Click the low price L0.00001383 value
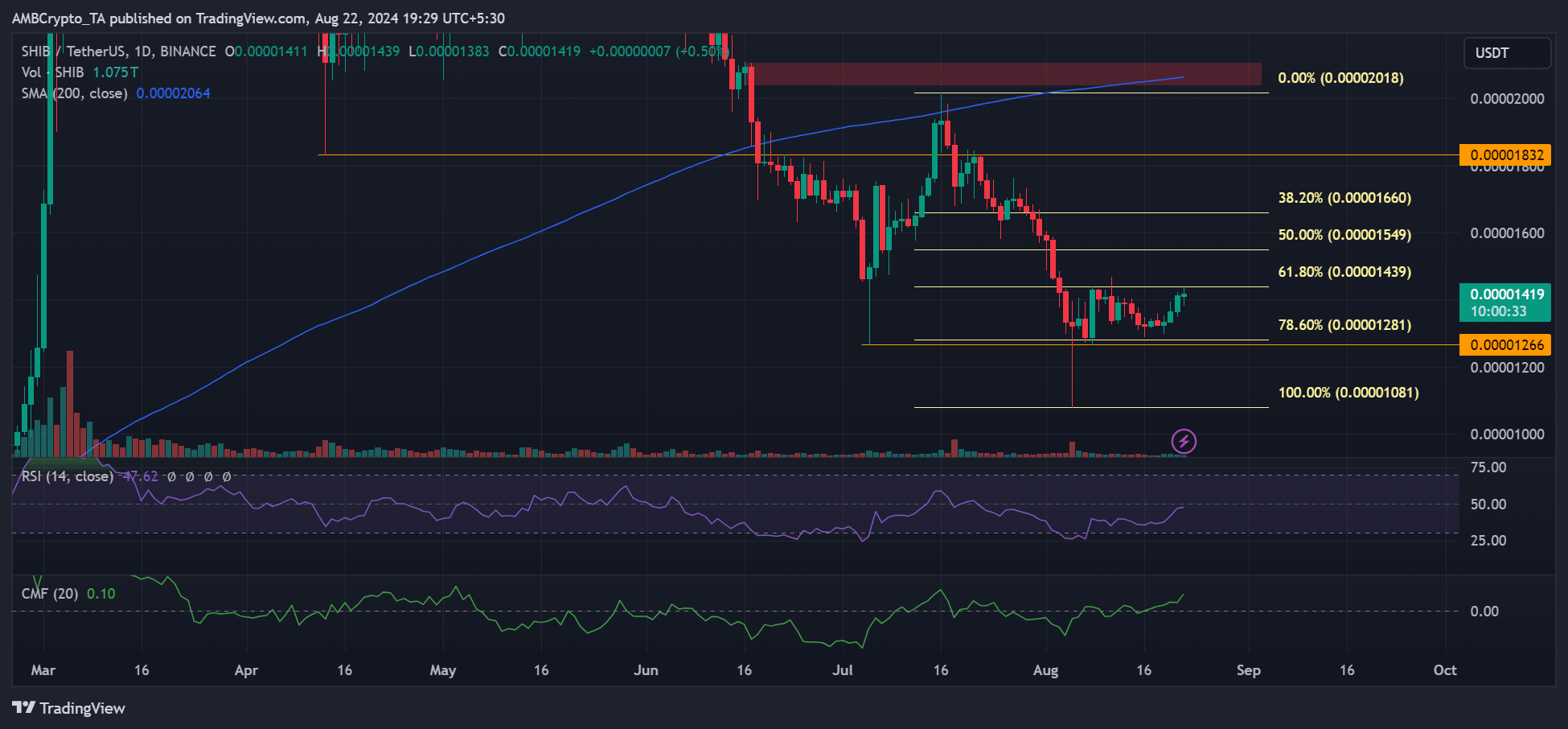Image resolution: width=1568 pixels, height=729 pixels. [449, 51]
